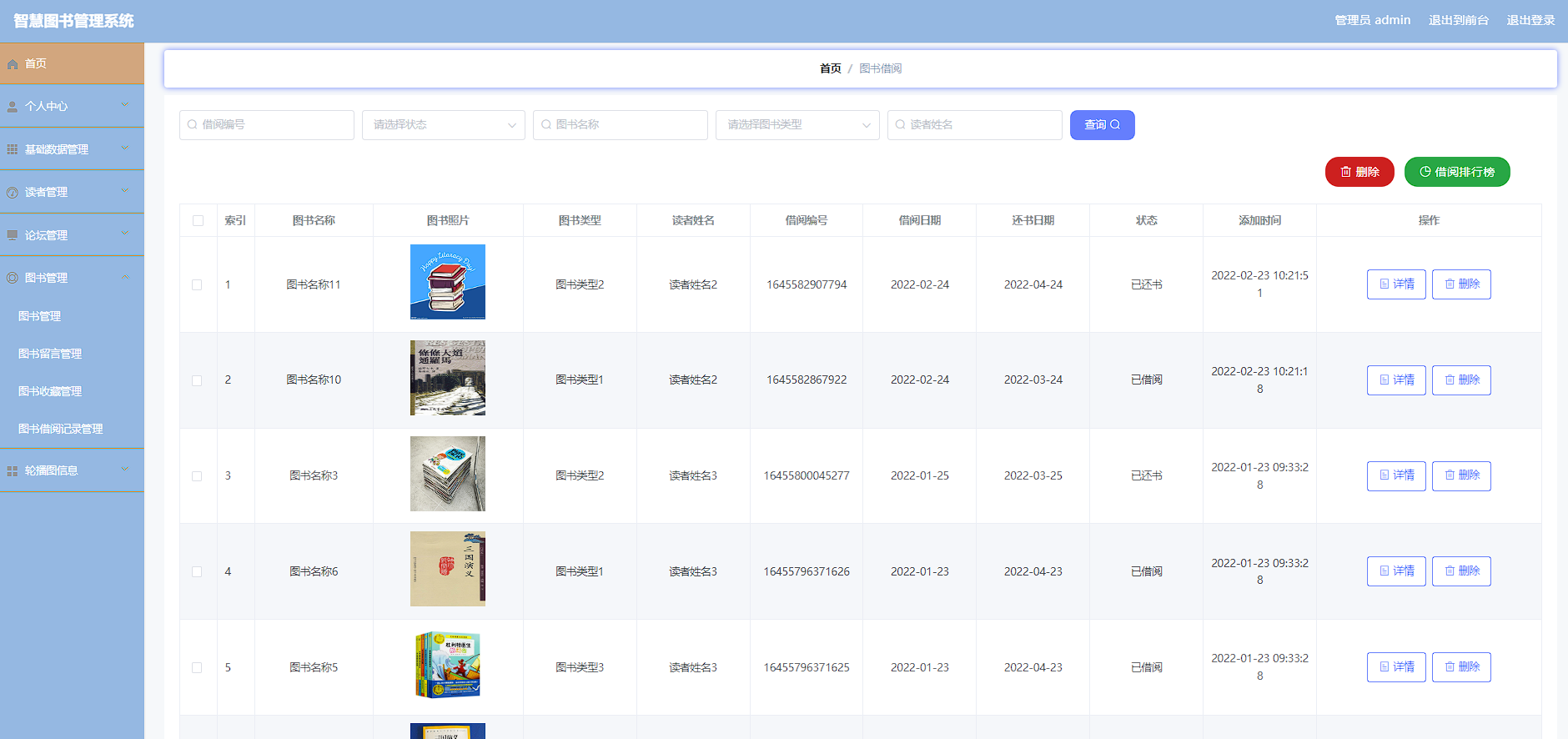The width and height of the screenshot is (1568, 739).
Task: Click the icon beside 读者管理
Action: pos(13,193)
